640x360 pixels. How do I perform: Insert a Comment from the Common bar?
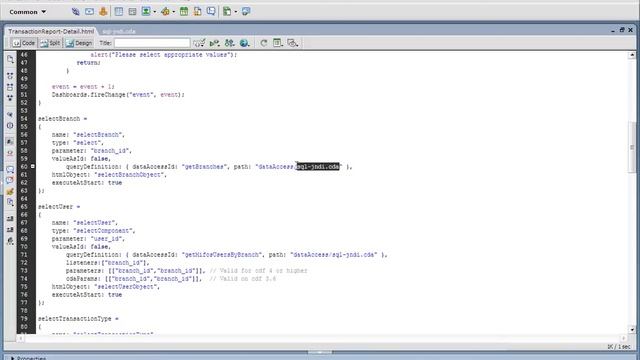[211, 11]
